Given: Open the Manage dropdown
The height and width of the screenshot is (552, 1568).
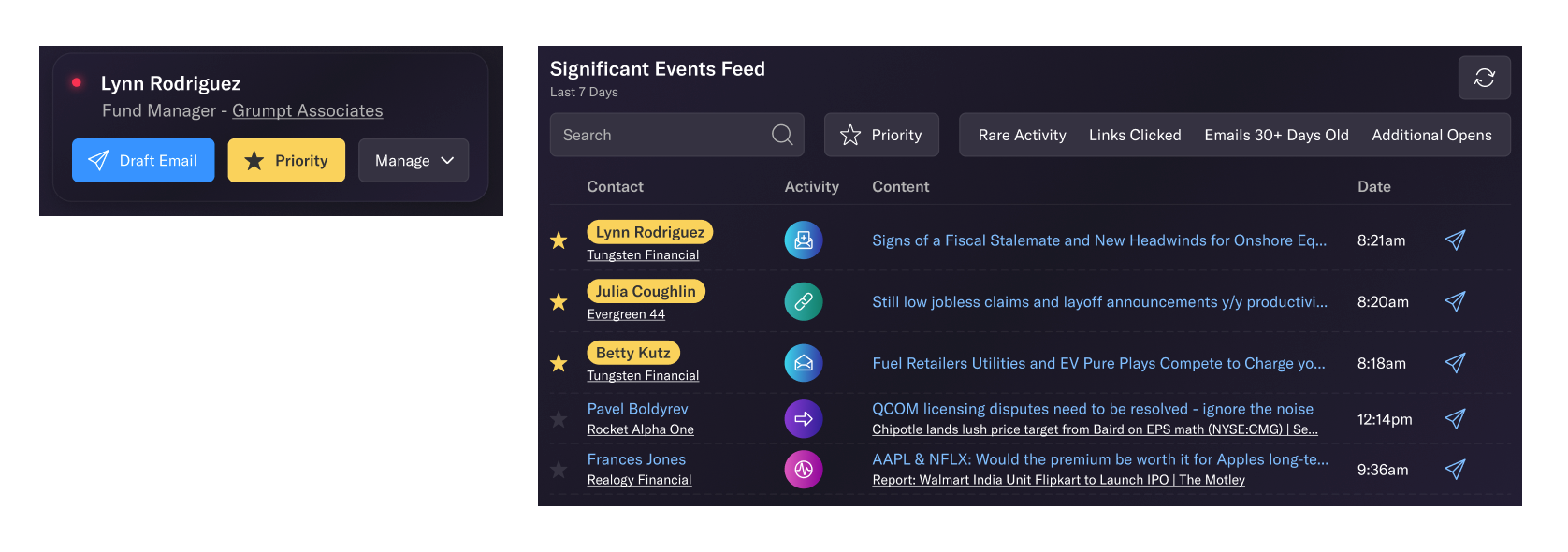Looking at the screenshot, I should pyautogui.click(x=414, y=160).
